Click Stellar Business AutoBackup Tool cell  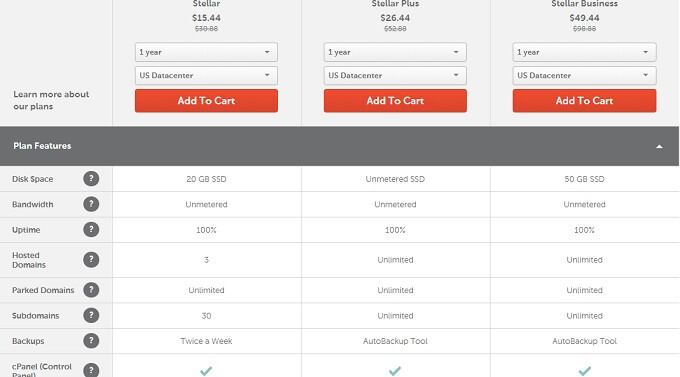click(584, 341)
